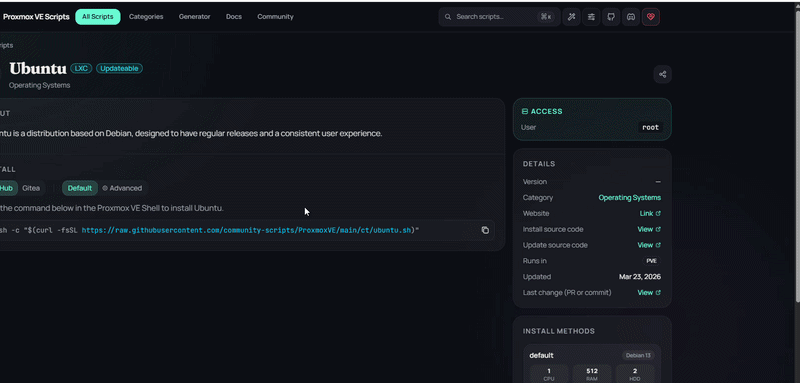This screenshot has height=383, width=800.
Task: Select the Advanced install mode
Action: [122, 188]
